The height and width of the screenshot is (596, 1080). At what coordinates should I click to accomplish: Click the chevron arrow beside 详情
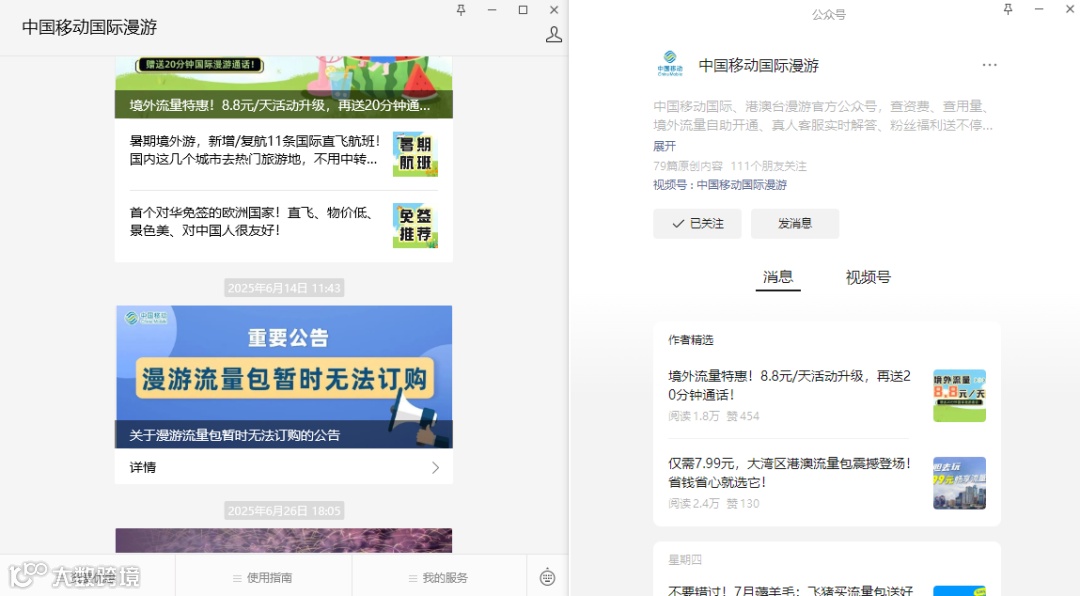[x=435, y=468]
